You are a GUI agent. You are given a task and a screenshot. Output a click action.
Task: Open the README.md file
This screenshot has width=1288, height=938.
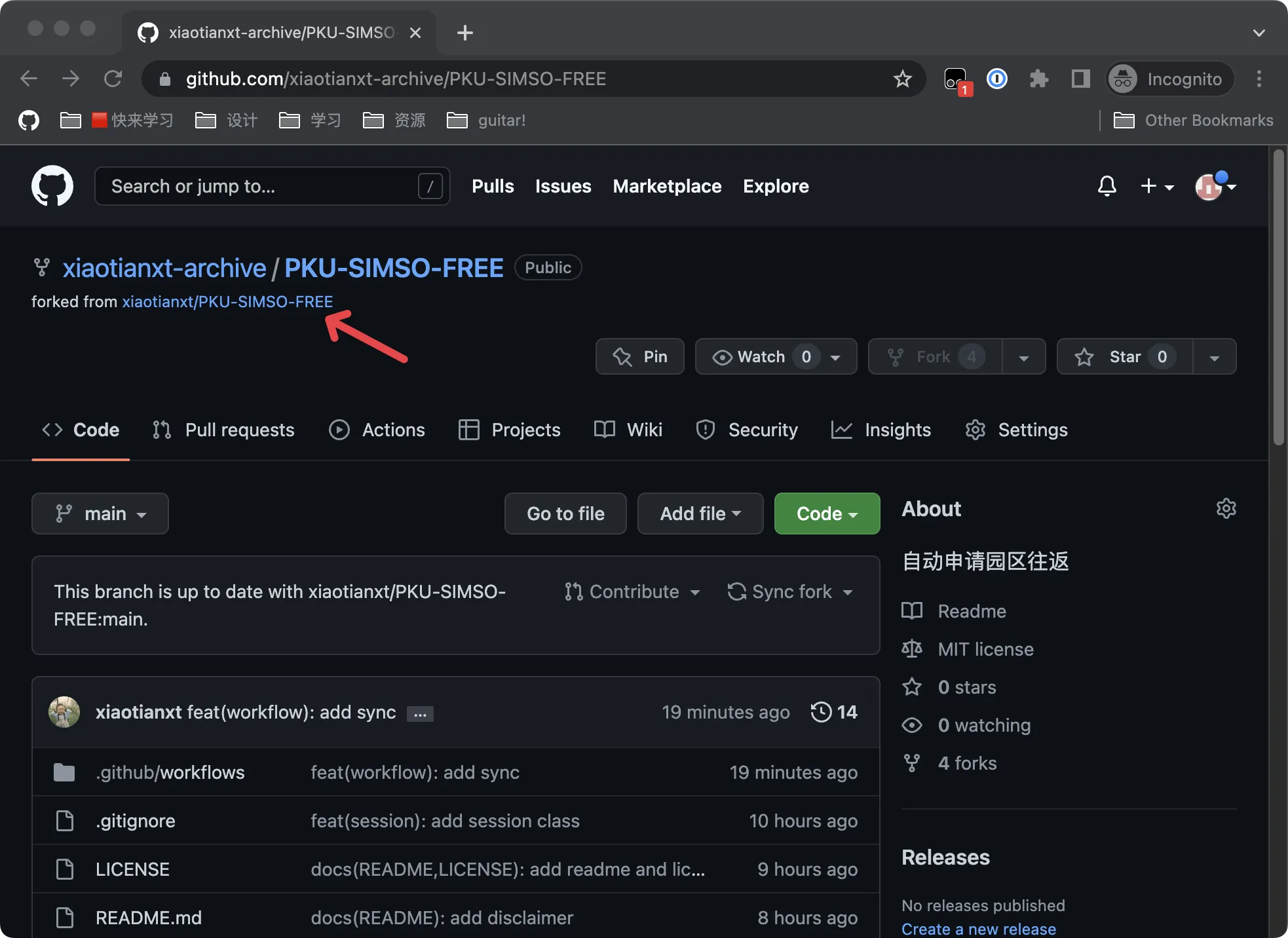(149, 918)
